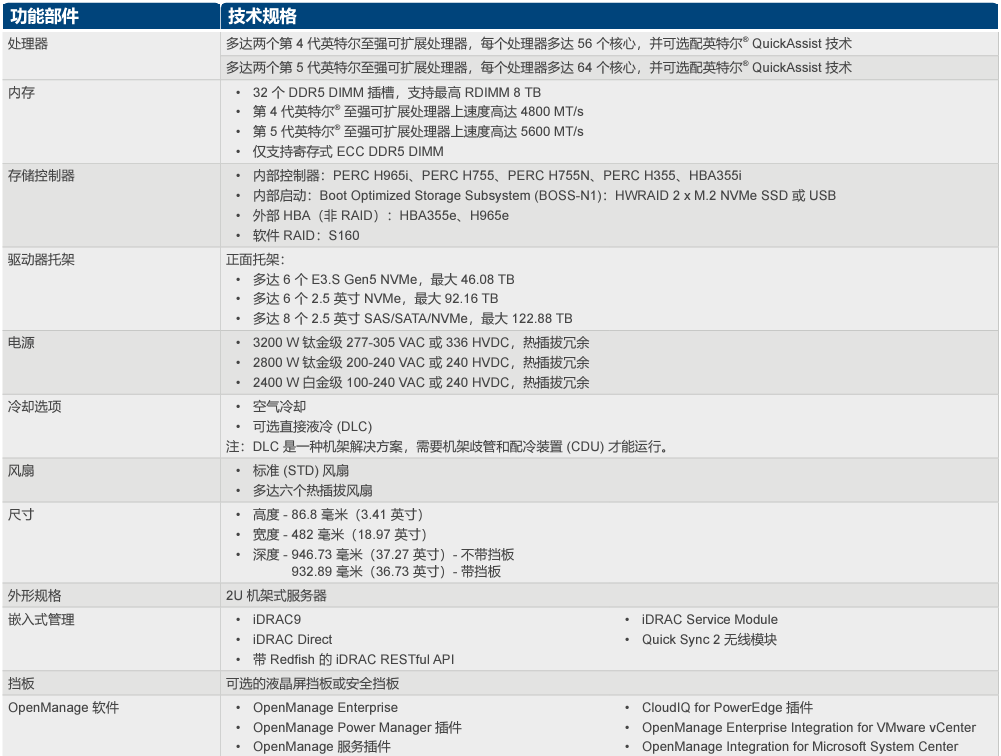1001x756 pixels.
Task: Click the OpenManage Enterprise bullet
Action: click(325, 707)
